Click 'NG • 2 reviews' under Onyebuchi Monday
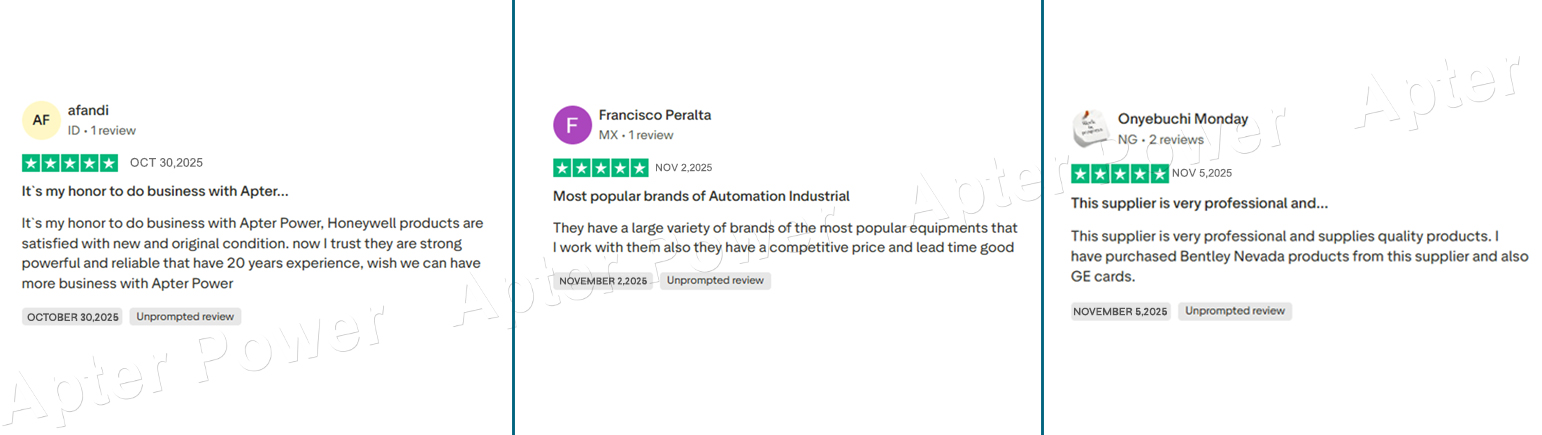Image resolution: width=1542 pixels, height=435 pixels. coord(1160,140)
